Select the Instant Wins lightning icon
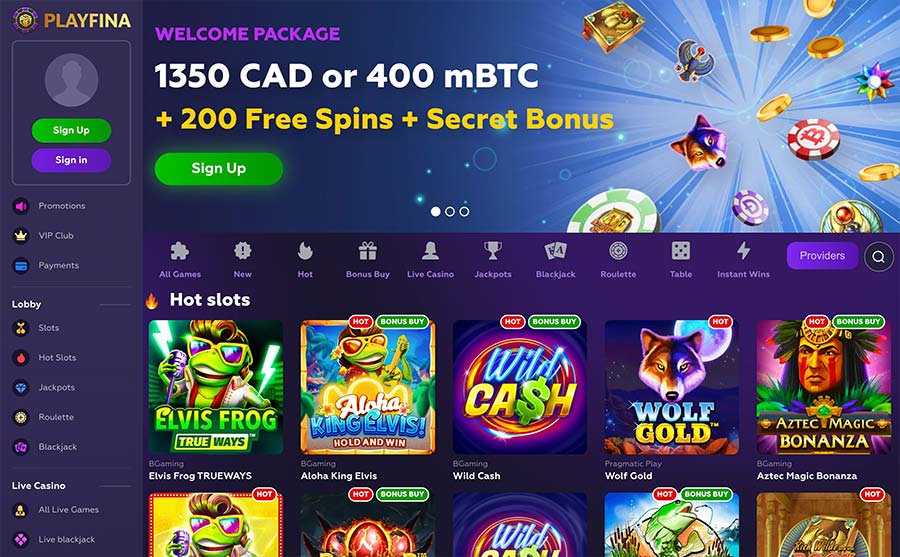 pyautogui.click(x=743, y=251)
